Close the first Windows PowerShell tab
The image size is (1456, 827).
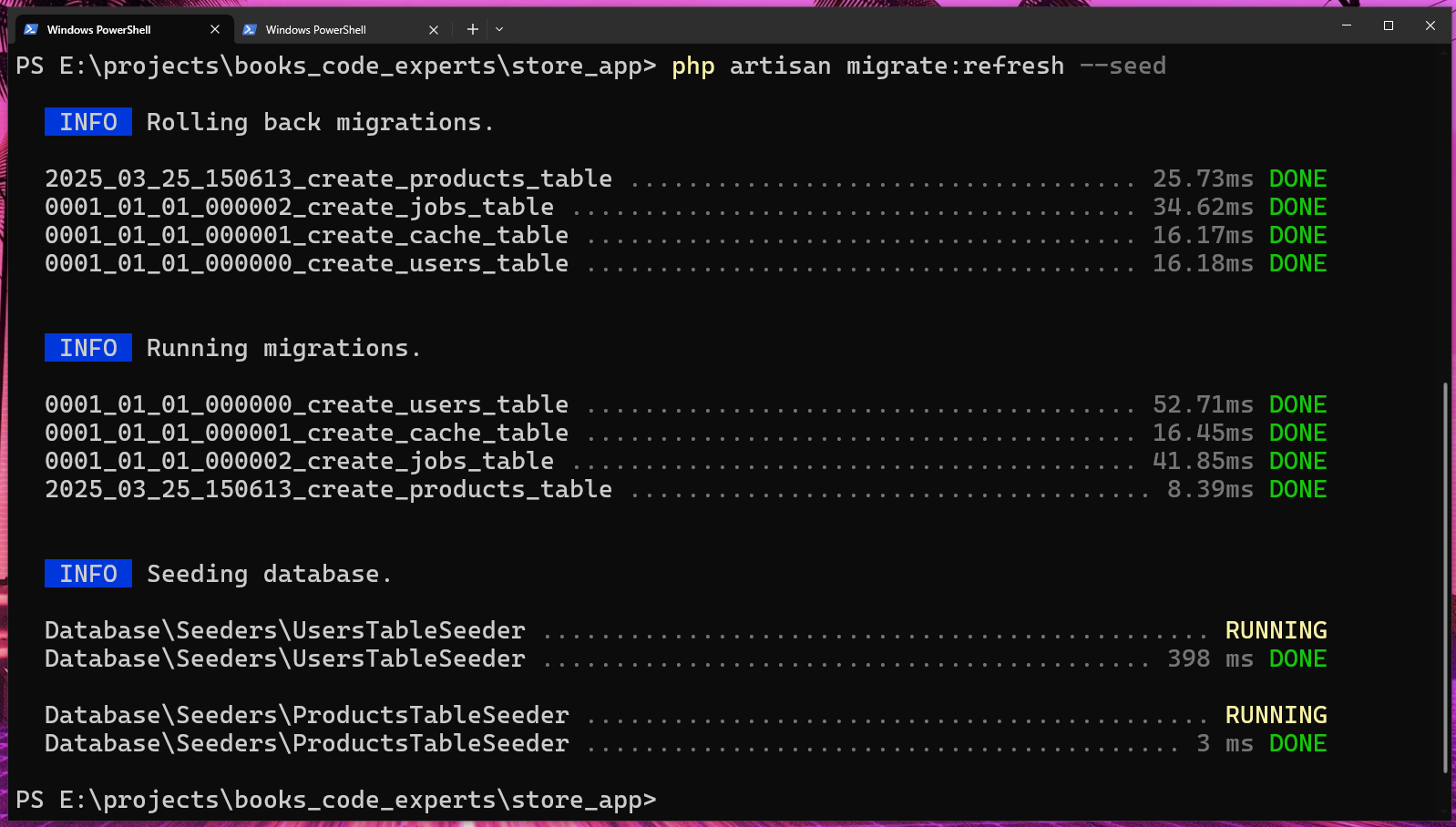[215, 29]
